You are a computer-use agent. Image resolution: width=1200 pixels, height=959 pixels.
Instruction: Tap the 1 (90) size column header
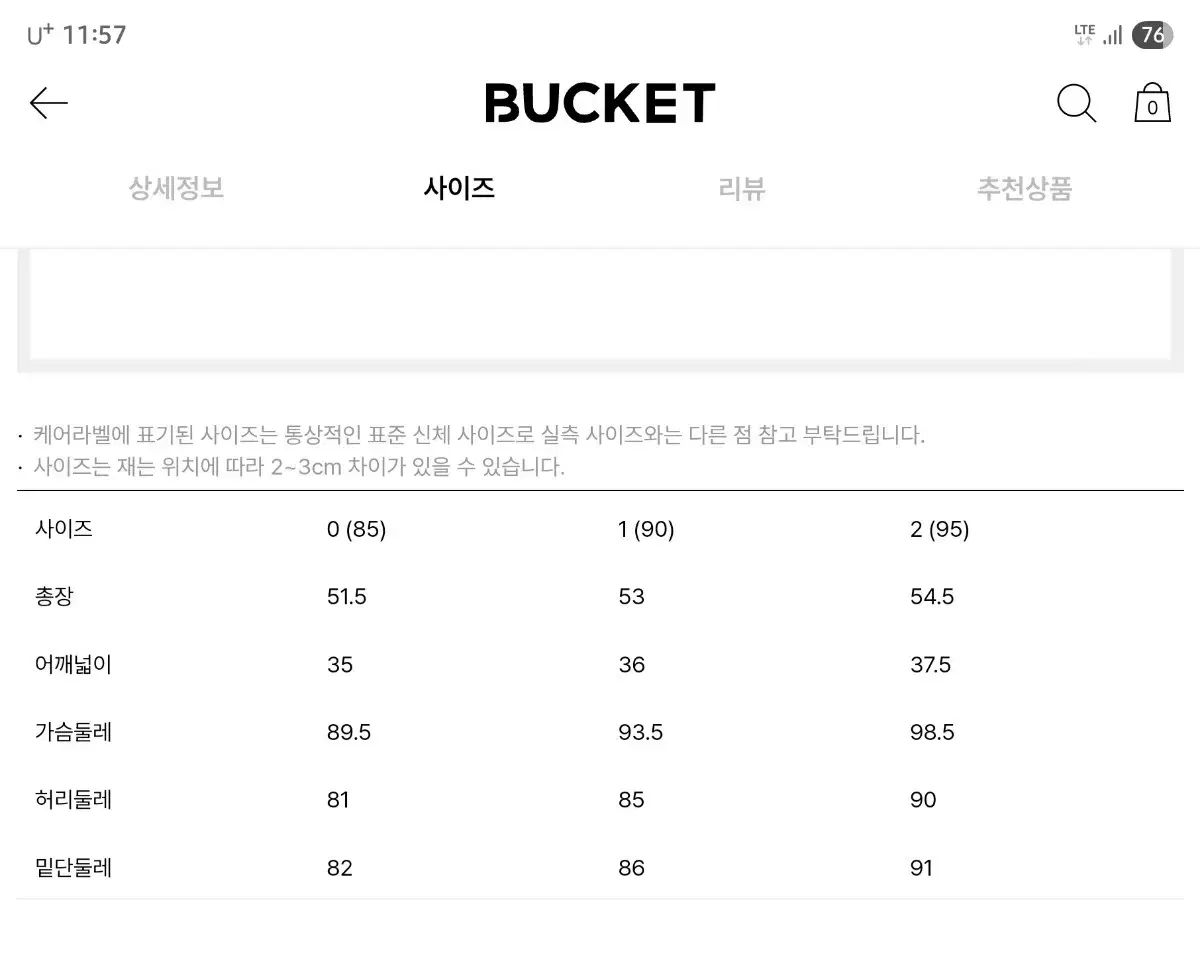pyautogui.click(x=646, y=529)
